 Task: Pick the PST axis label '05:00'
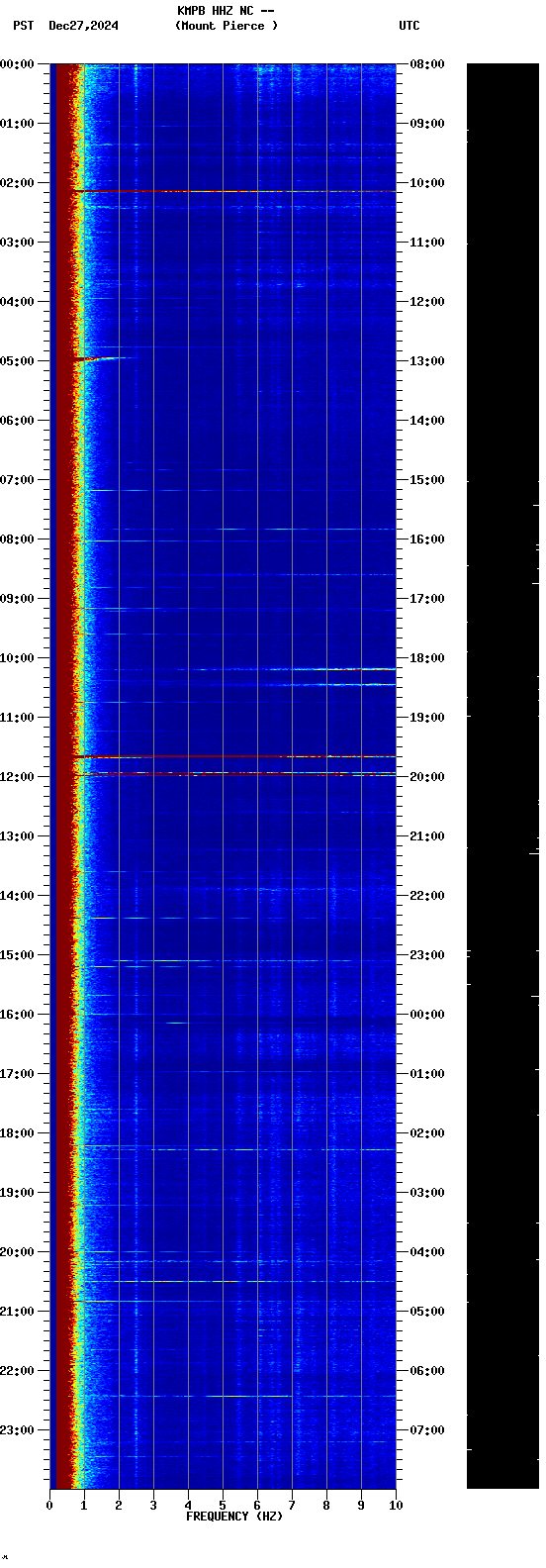click(18, 361)
